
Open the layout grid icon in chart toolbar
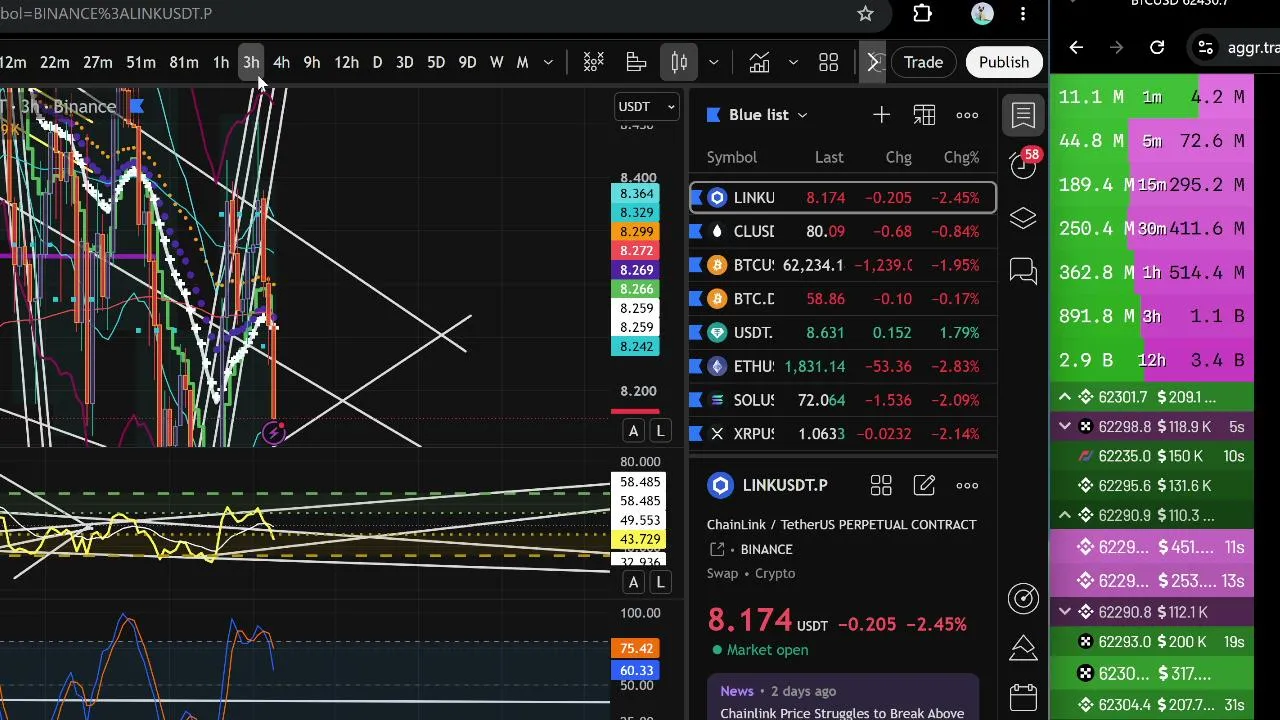tap(829, 62)
